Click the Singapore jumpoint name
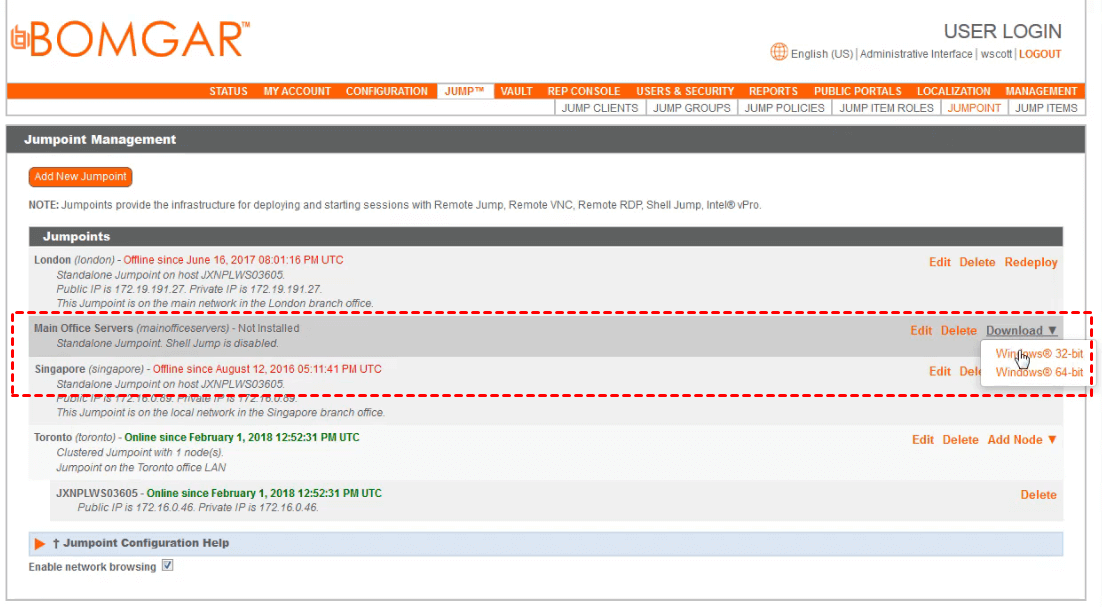 tap(60, 369)
